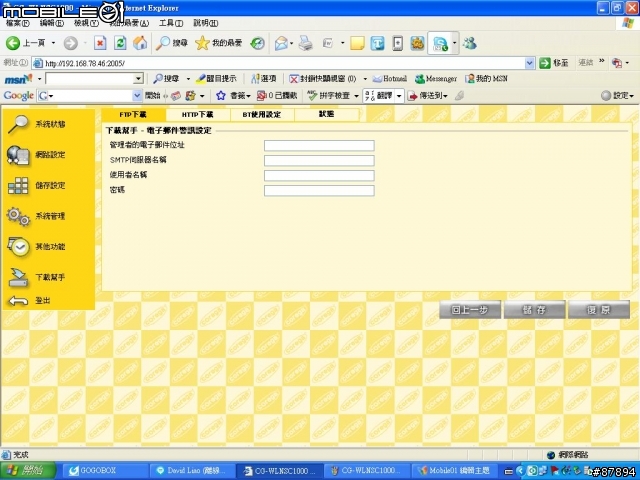
Task: Click Messenger on MSN toolbar
Action: coord(436,78)
